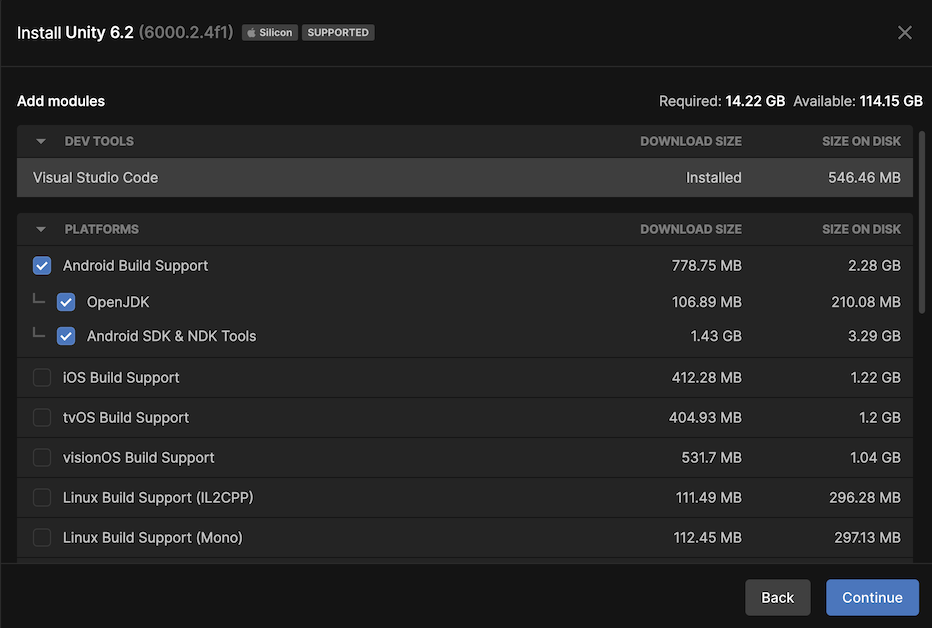Screen dimensions: 932x628
Task: Enable visionOS Build Support
Action: pos(42,458)
